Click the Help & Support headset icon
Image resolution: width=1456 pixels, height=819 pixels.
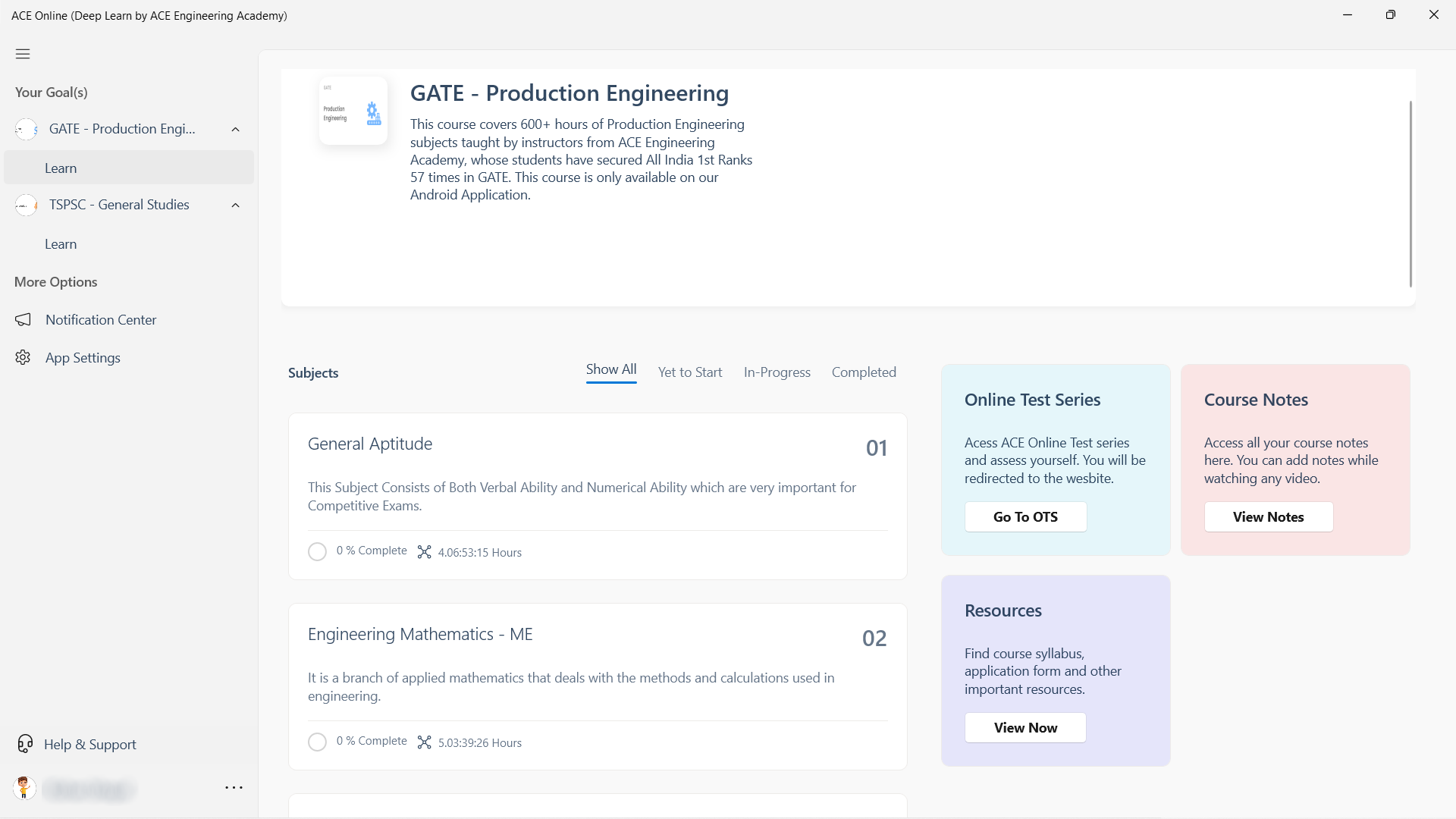25,744
